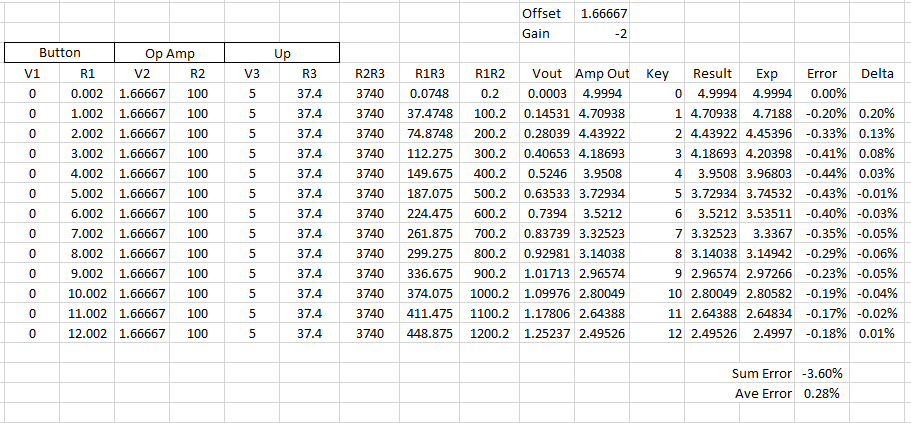Image resolution: width=911 pixels, height=423 pixels.
Task: Select Amp Out cell with value 2.80049
Action: pos(602,293)
